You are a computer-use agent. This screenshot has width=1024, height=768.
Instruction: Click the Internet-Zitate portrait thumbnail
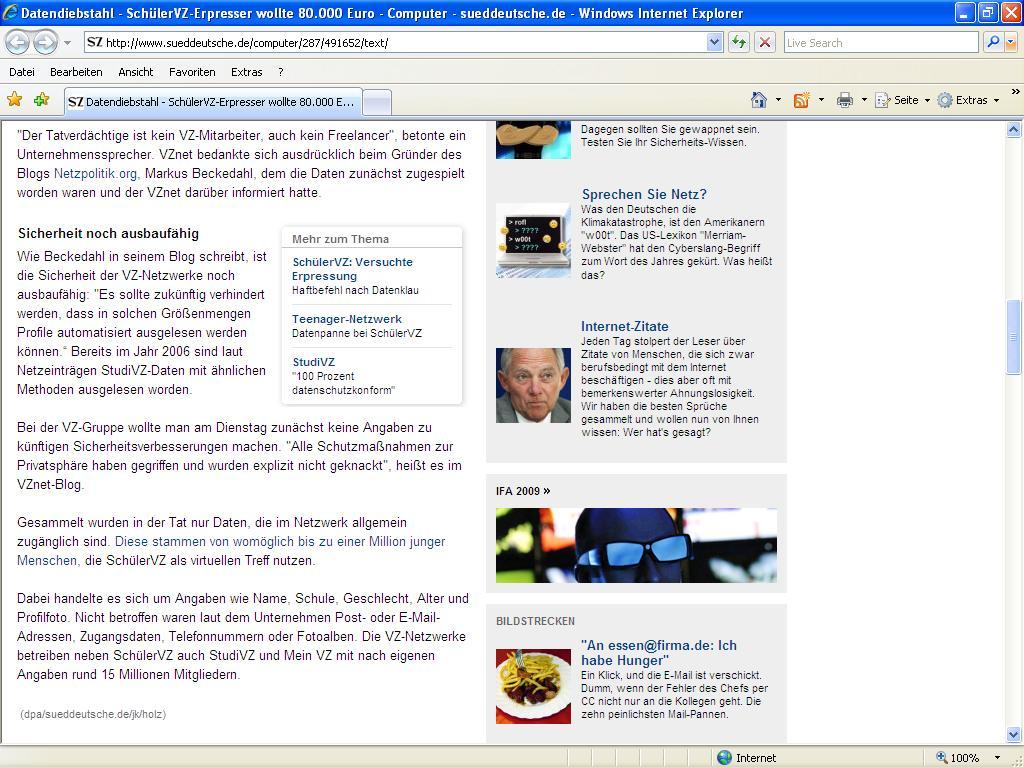click(x=533, y=385)
